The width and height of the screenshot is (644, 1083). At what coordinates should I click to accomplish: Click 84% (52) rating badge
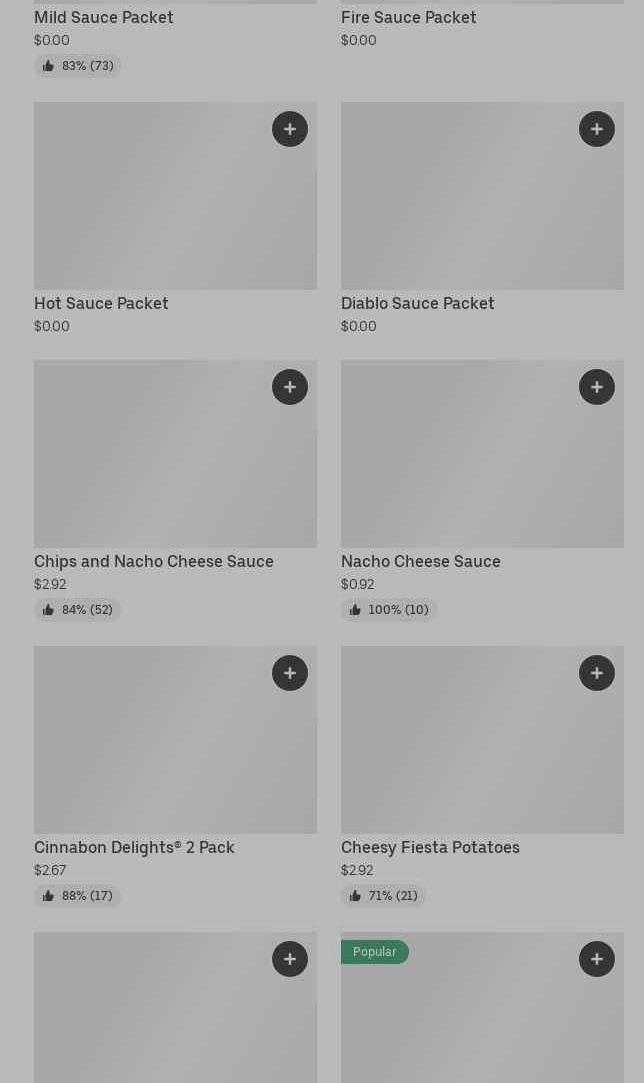coord(78,610)
